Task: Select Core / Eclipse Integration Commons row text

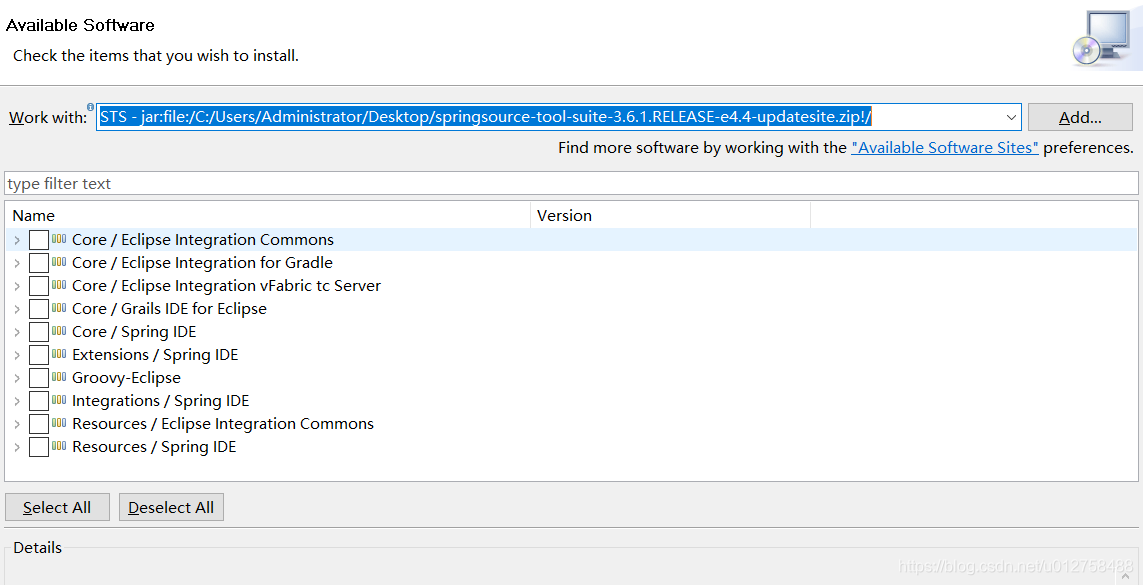Action: point(203,240)
